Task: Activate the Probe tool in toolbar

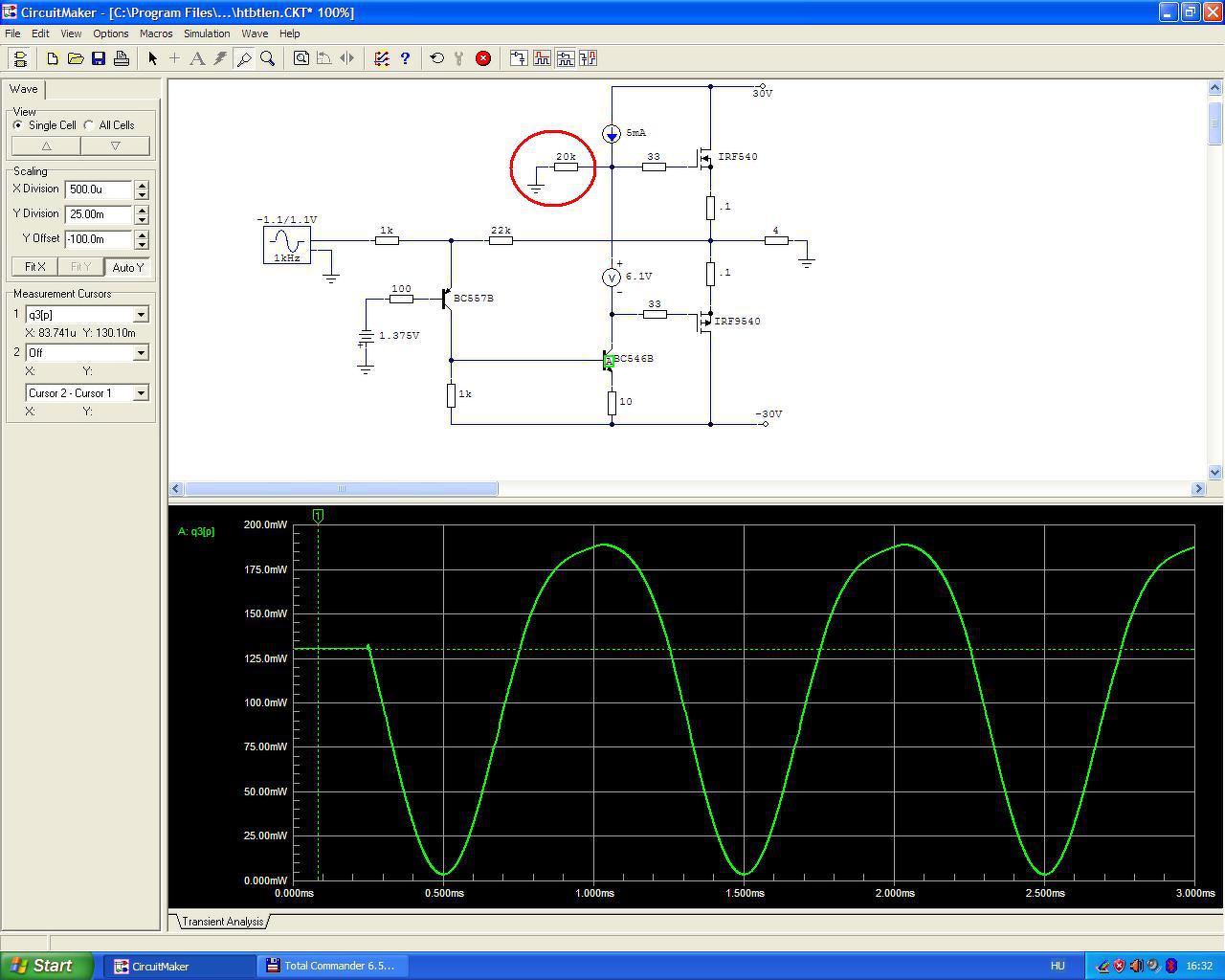Action: point(244,58)
